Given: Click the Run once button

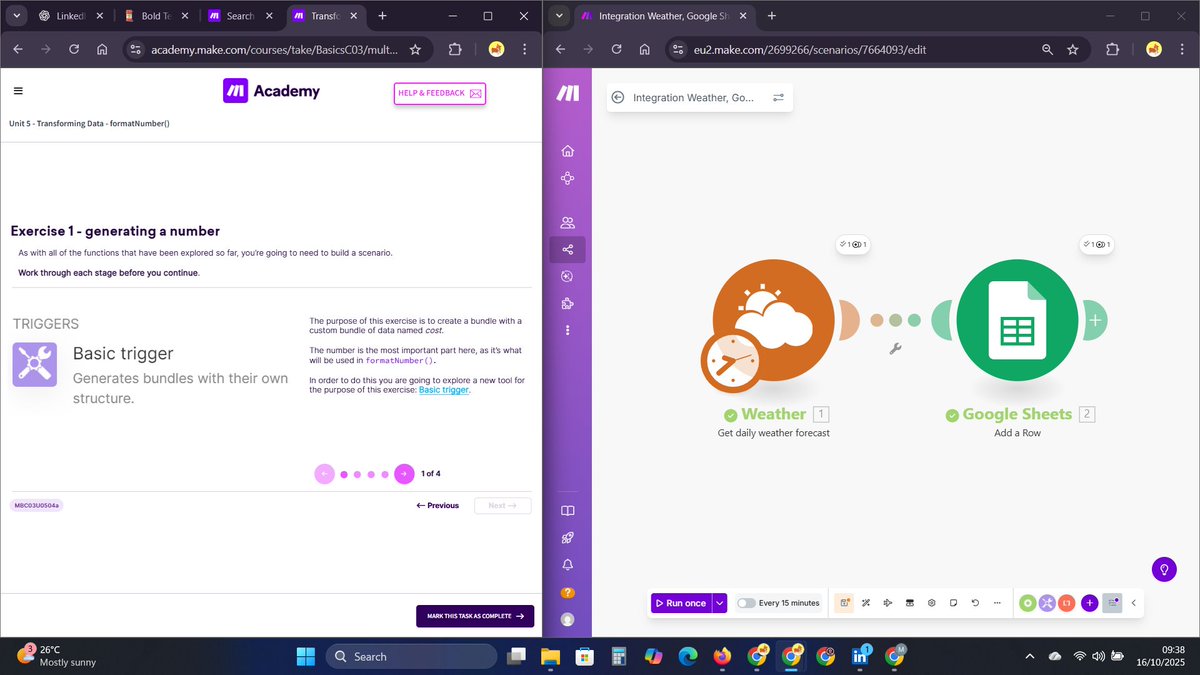Looking at the screenshot, I should [x=681, y=603].
